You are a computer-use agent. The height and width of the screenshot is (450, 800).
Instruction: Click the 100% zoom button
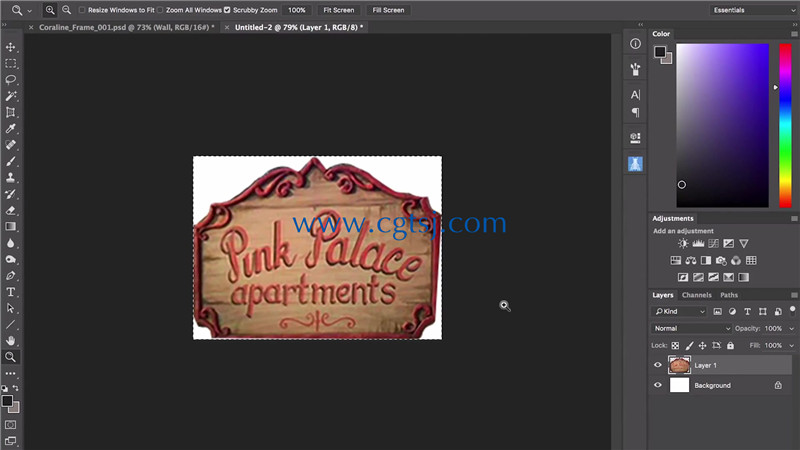(296, 10)
